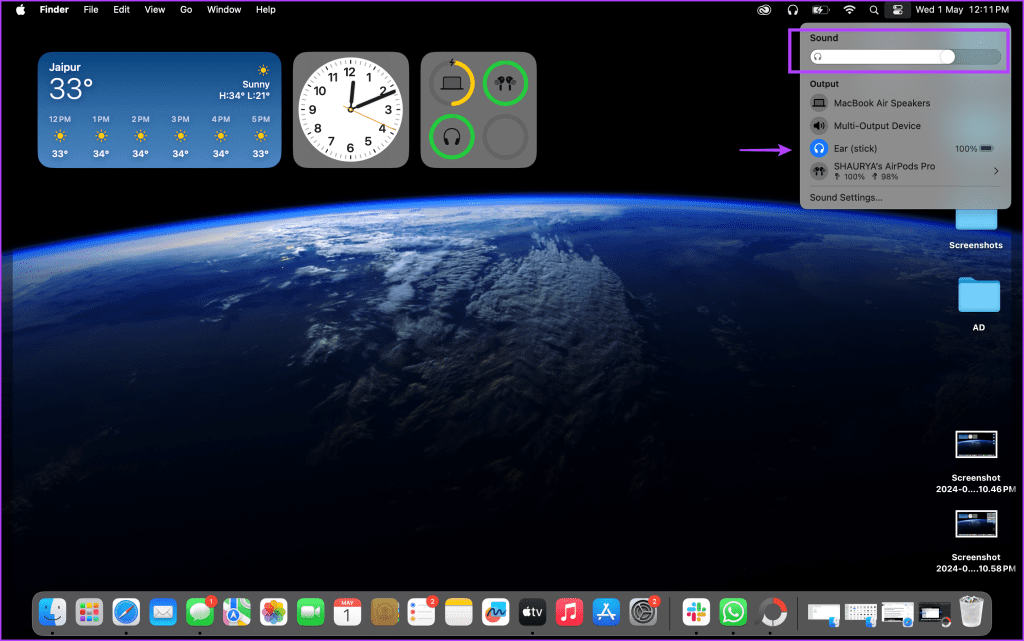Open System Settings from the dock
1024x641 pixels.
tap(643, 612)
